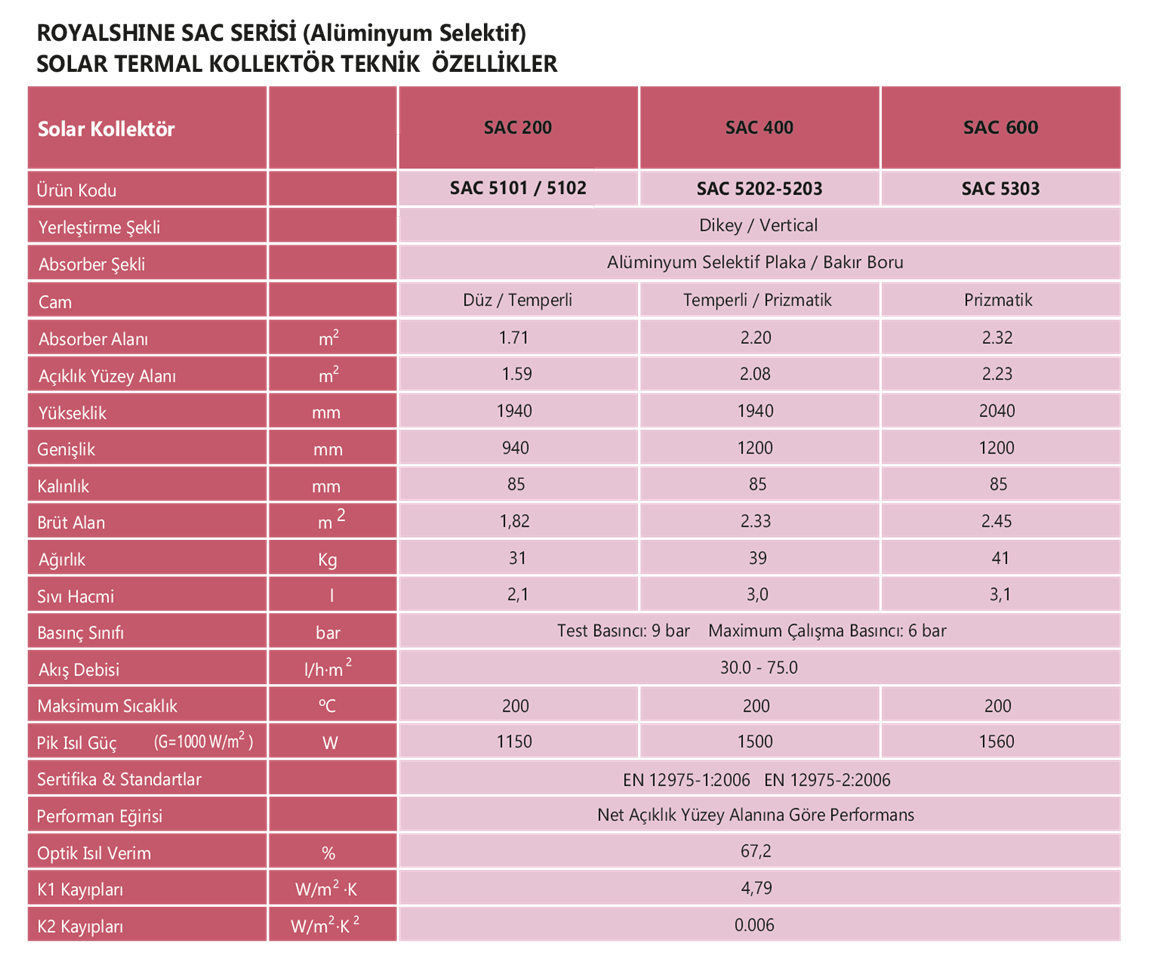Select the 'SAC 400' column header
The width and height of the screenshot is (1170, 958).
(759, 128)
